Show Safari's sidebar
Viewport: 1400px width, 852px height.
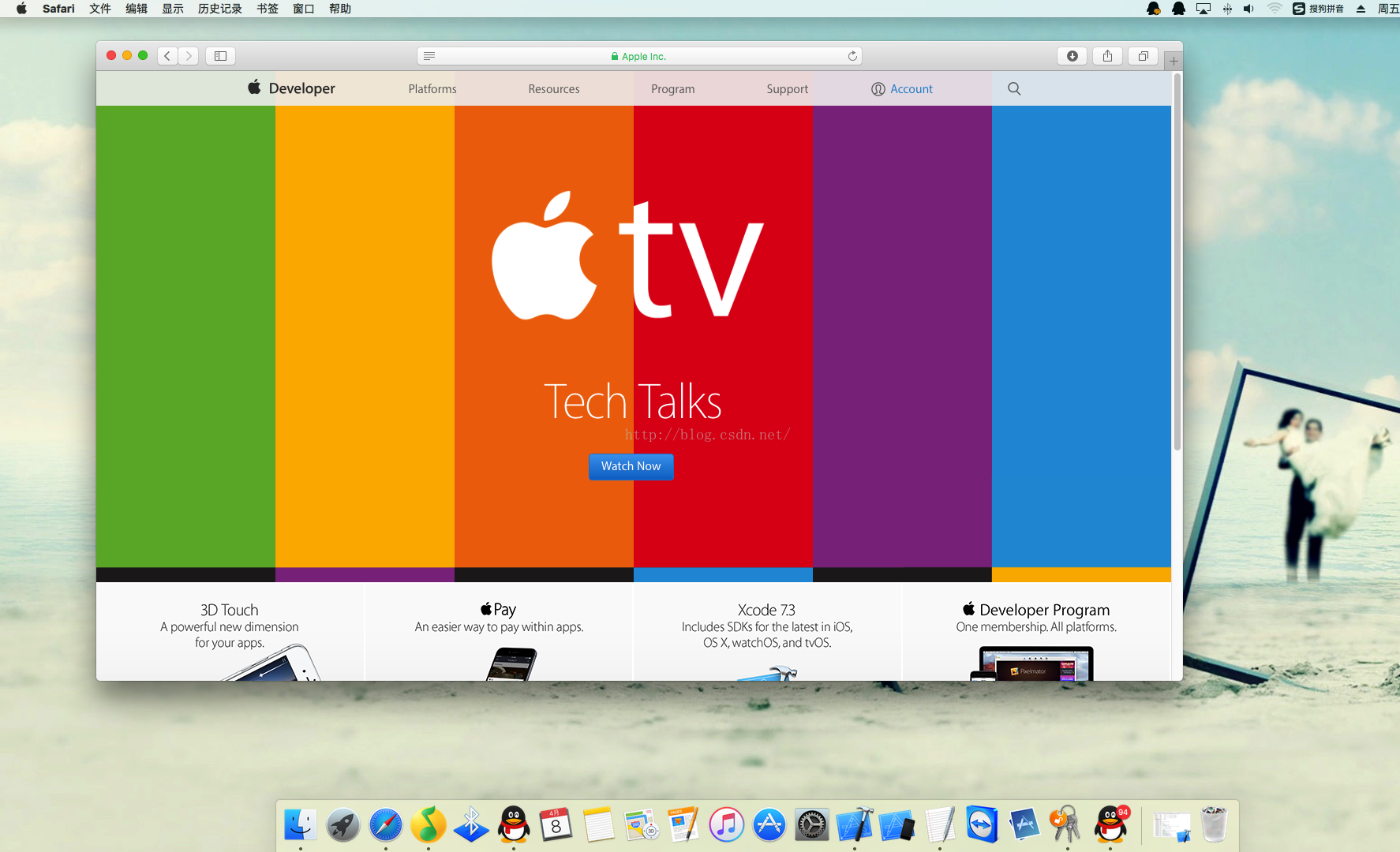point(221,56)
